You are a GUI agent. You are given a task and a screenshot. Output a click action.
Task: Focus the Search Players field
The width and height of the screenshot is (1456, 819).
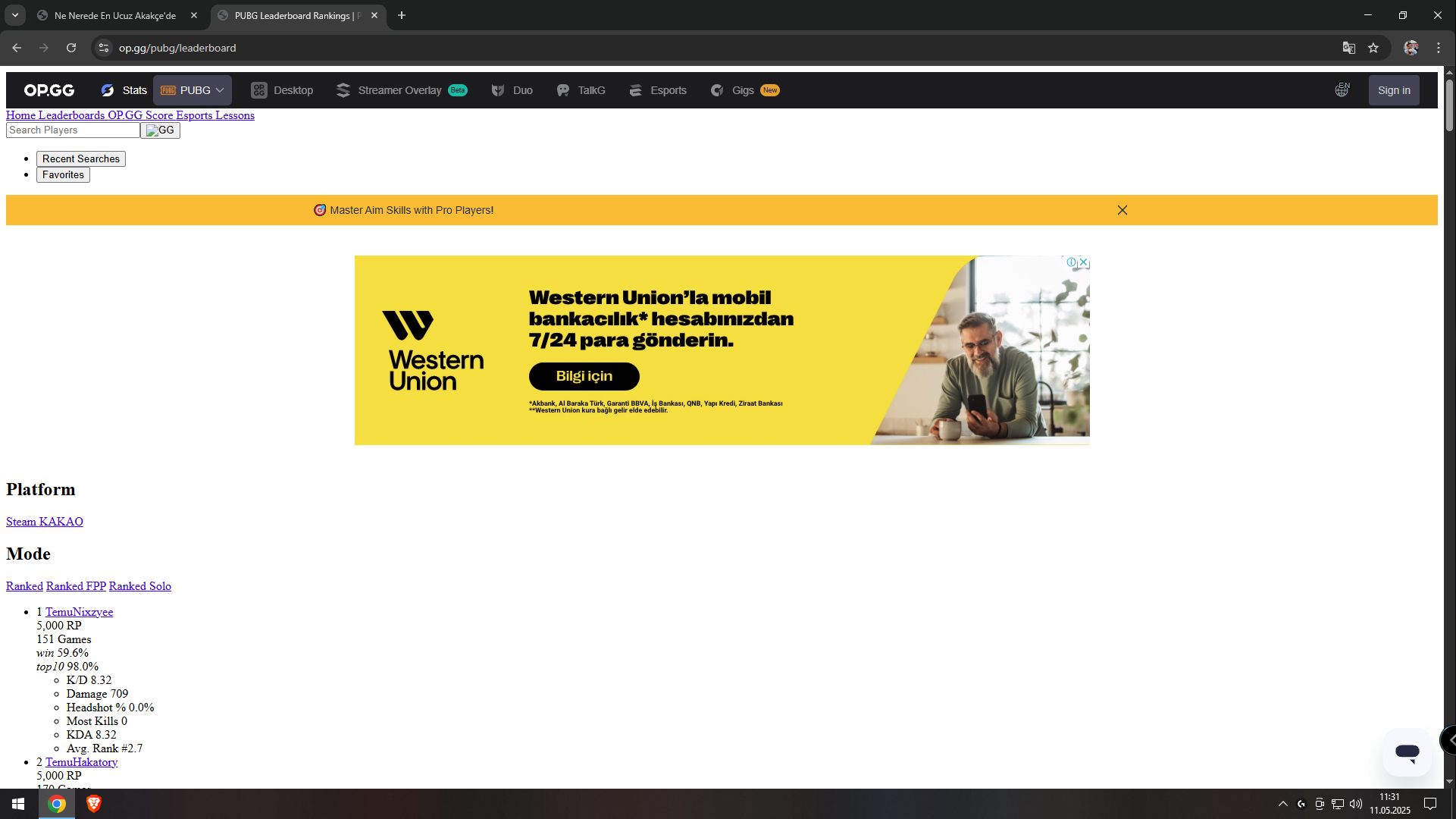click(x=73, y=130)
